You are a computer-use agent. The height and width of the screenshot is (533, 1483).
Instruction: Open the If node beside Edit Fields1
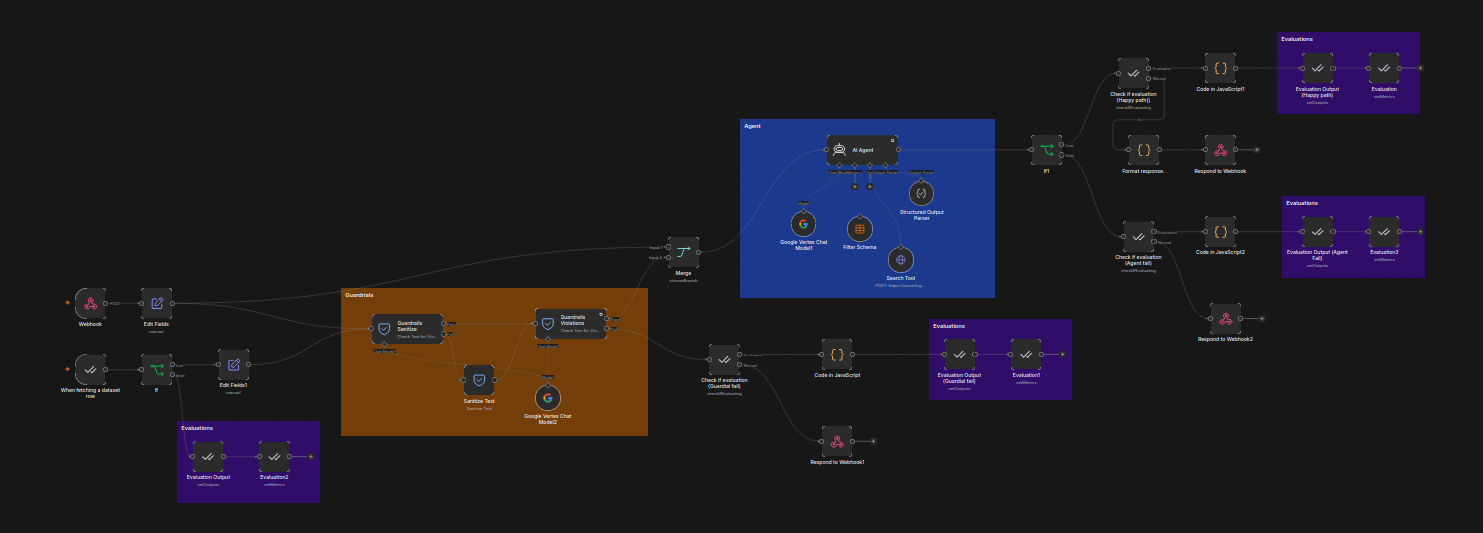157,370
